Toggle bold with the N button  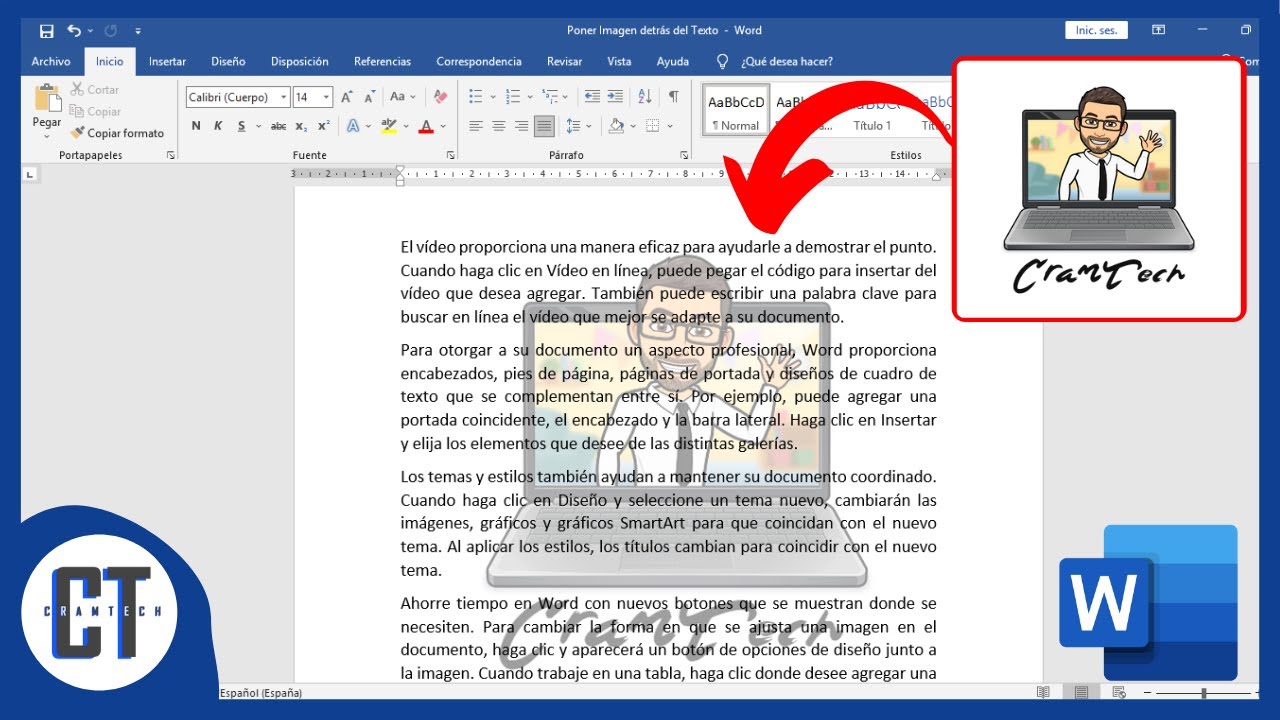click(x=196, y=126)
